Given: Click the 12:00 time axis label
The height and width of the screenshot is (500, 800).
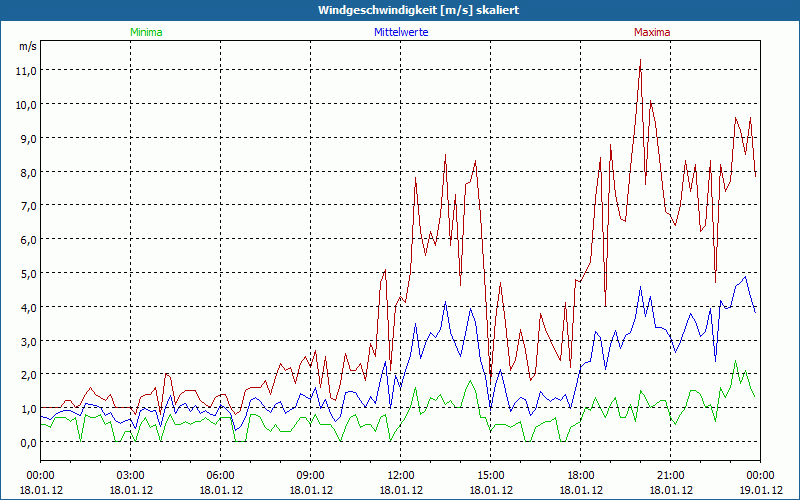Looking at the screenshot, I should (x=401, y=476).
